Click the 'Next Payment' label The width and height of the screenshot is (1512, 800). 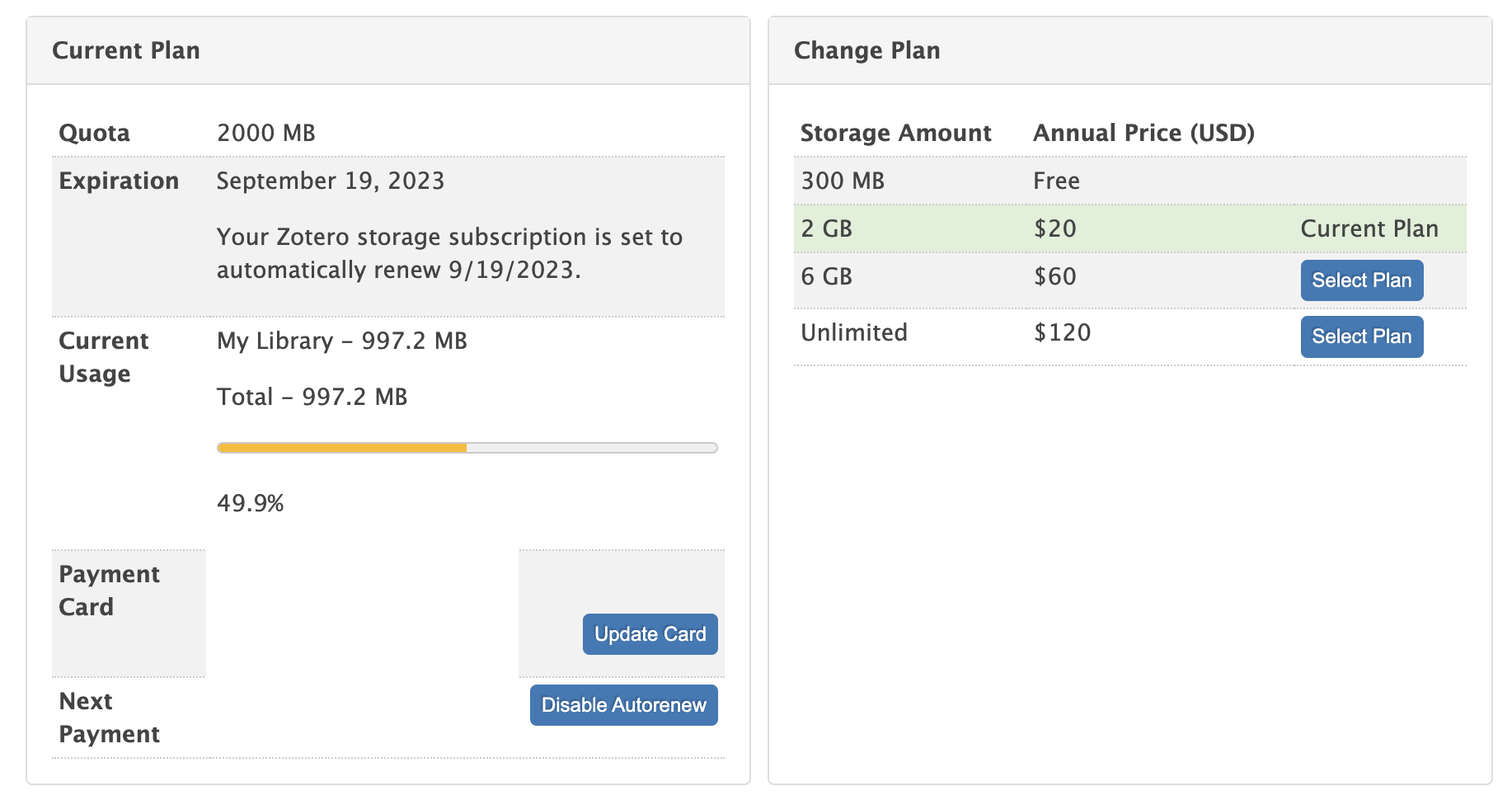tap(109, 718)
